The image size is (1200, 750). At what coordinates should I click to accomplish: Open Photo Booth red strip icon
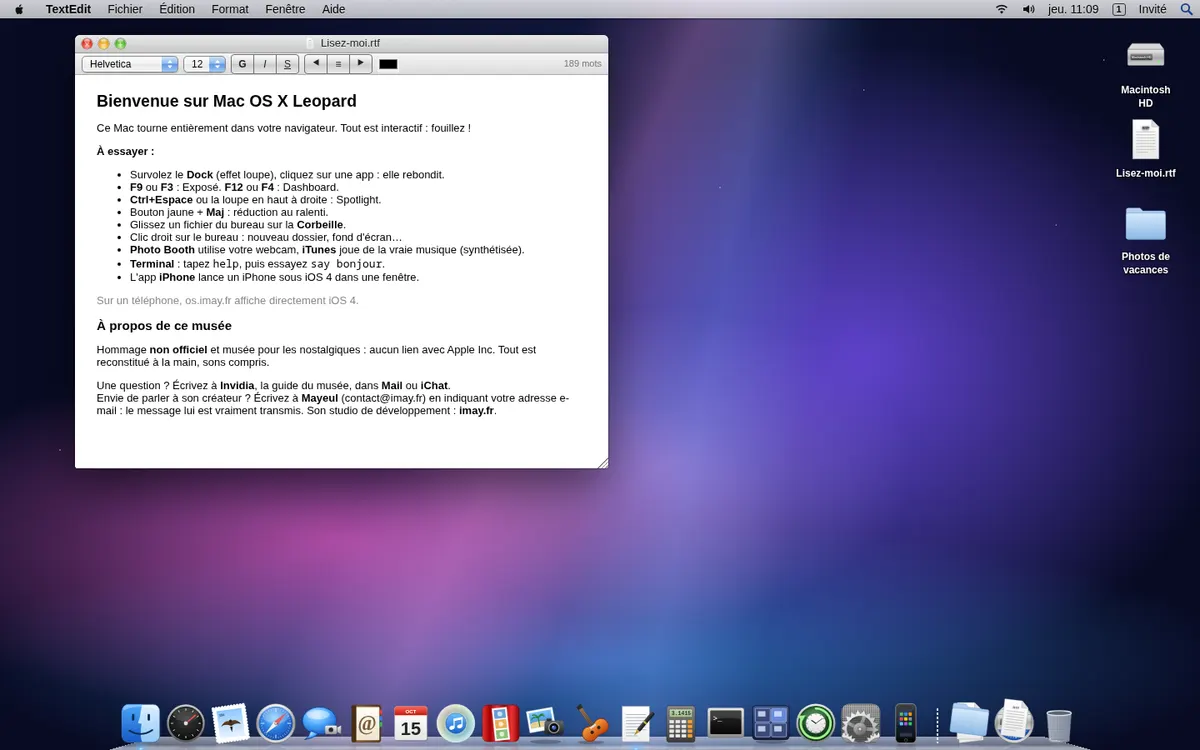pyautogui.click(x=501, y=723)
